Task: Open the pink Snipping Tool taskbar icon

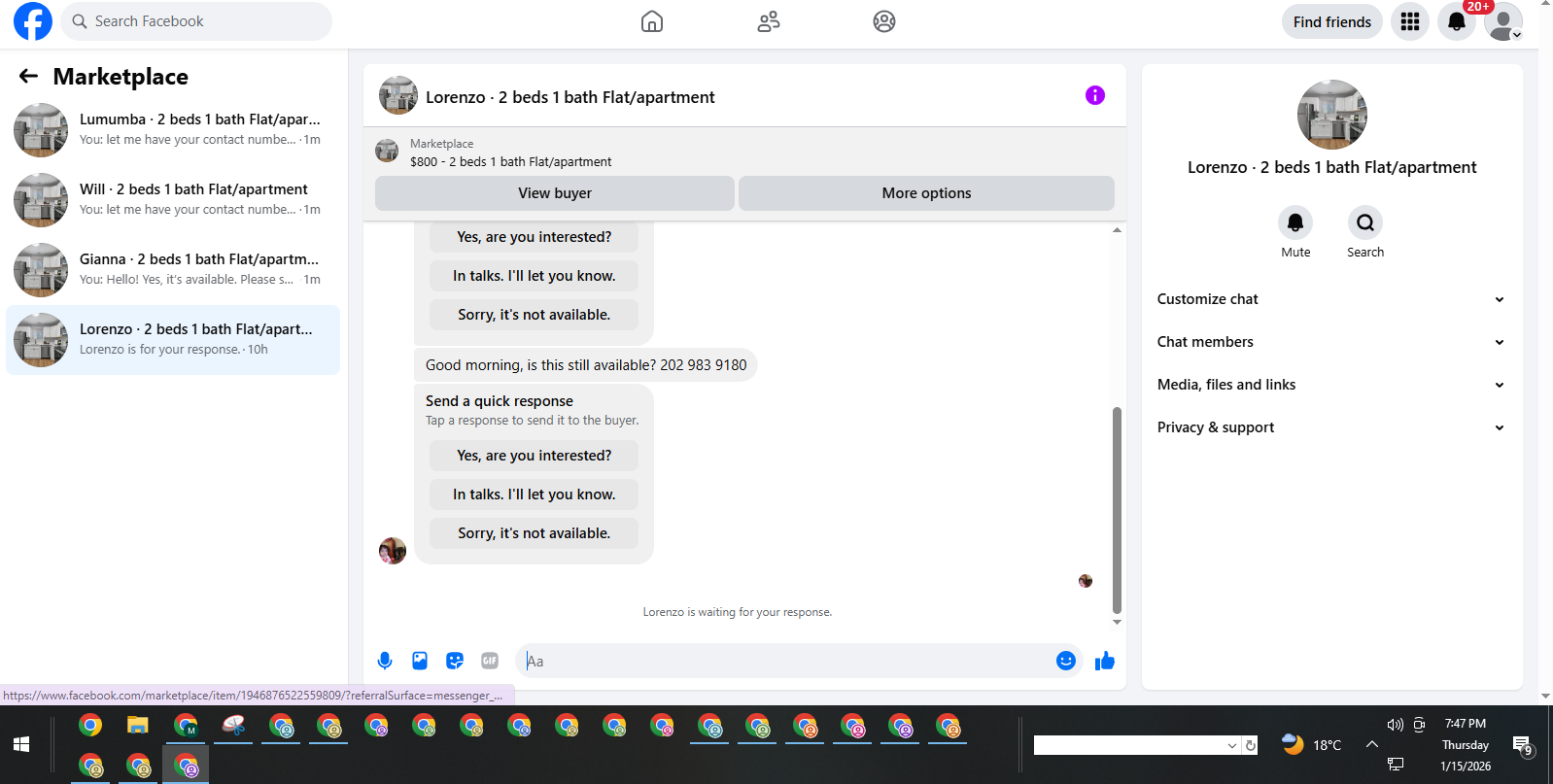Action: point(233,726)
